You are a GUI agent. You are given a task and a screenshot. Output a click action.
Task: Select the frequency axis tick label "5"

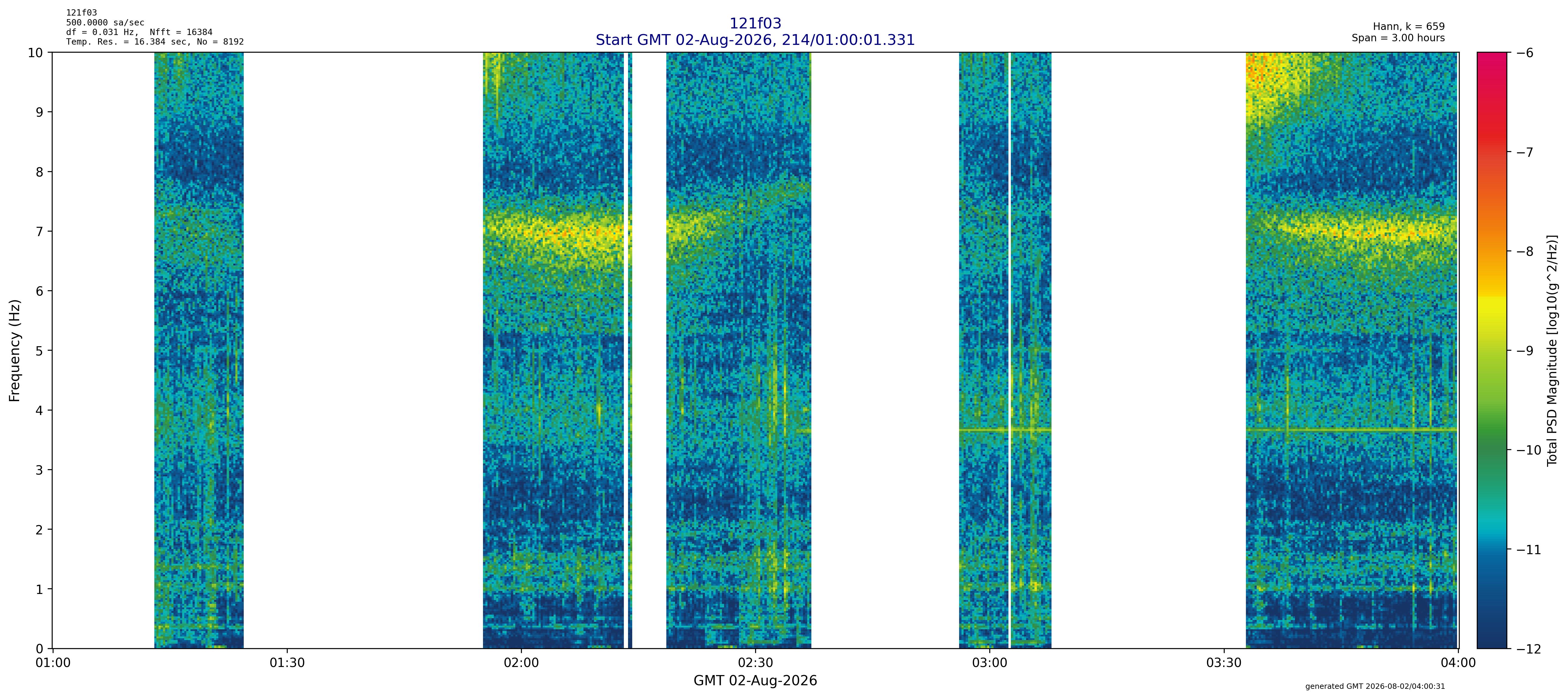pos(39,351)
